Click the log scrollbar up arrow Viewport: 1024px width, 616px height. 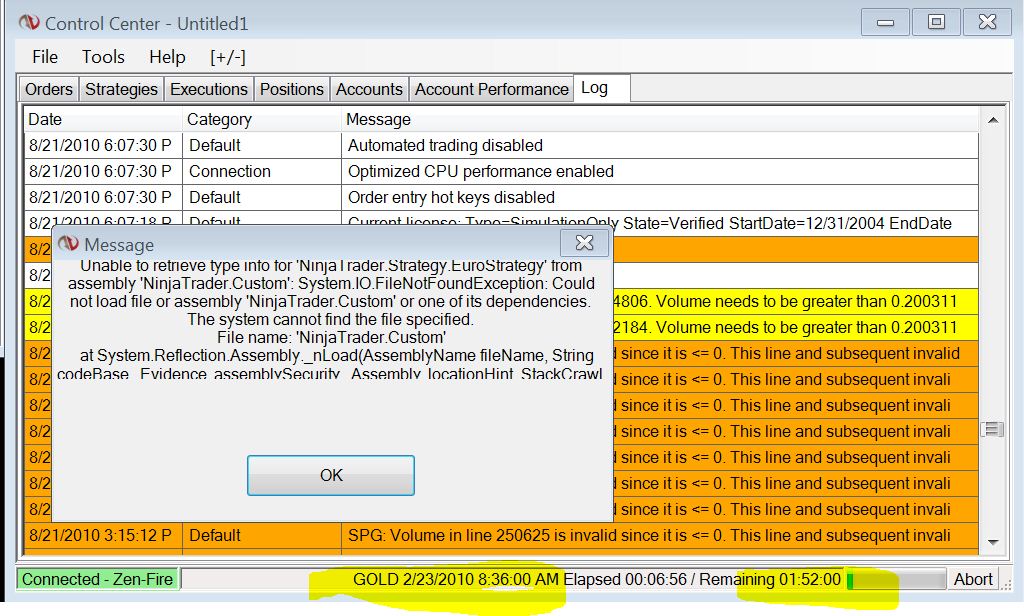(x=993, y=120)
